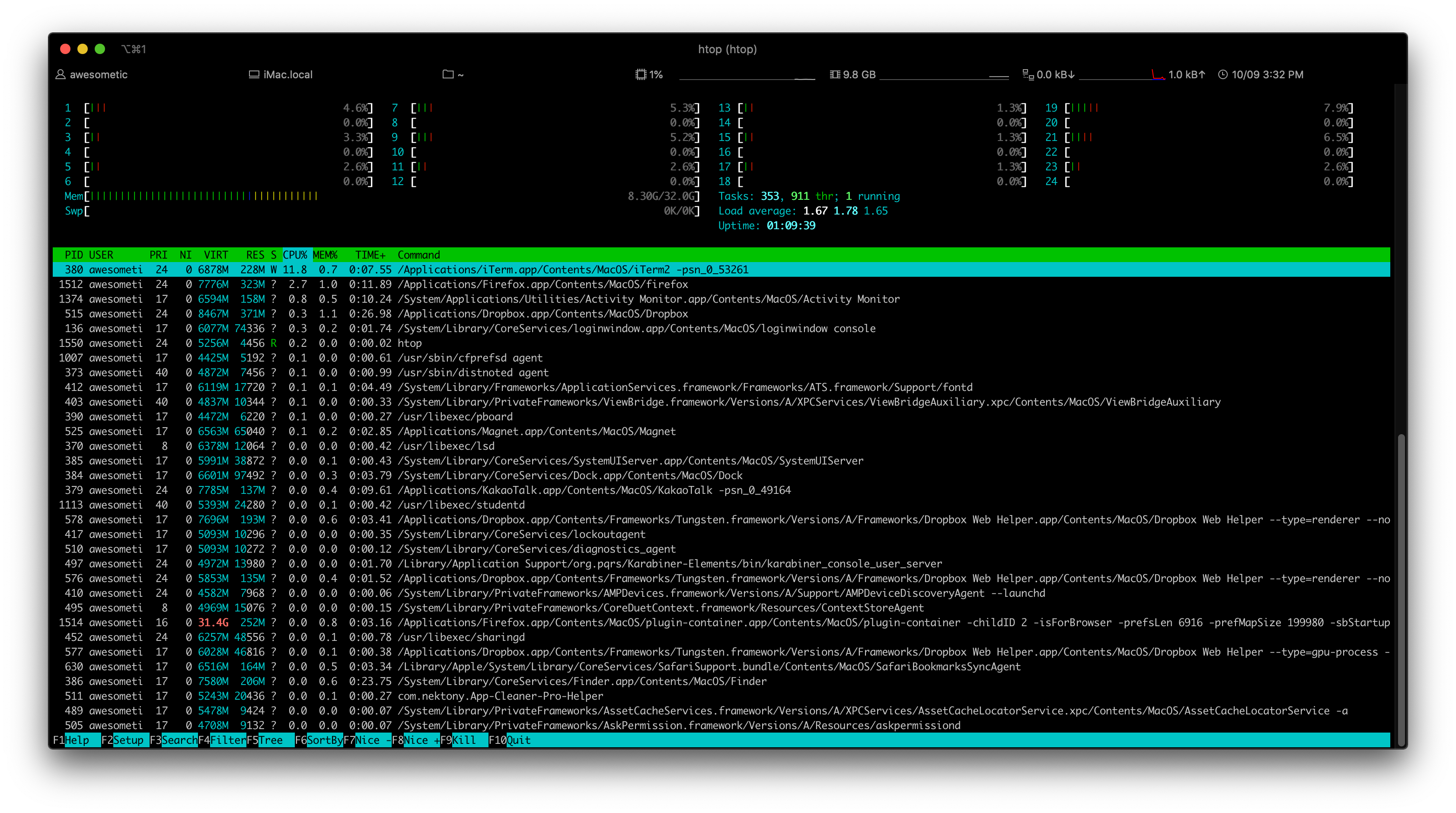Click the folder icon in the status bar
This screenshot has height=813, width=1456.
click(x=448, y=75)
